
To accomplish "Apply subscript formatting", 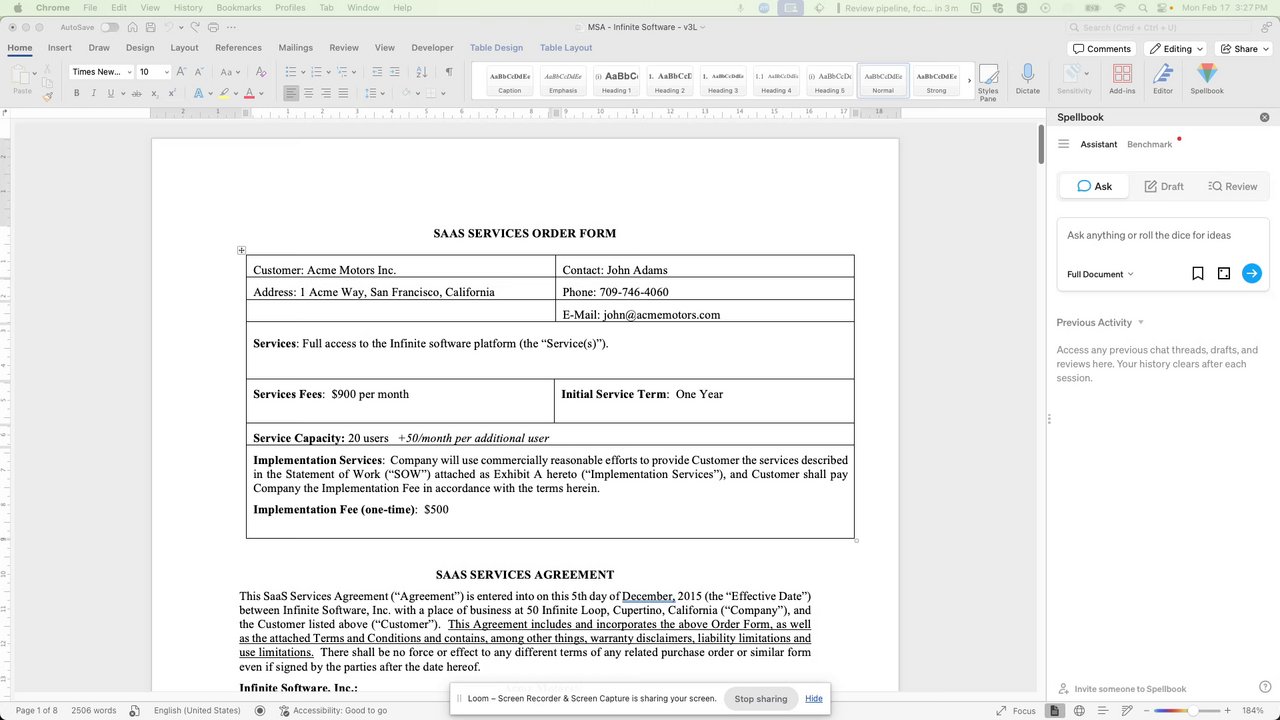I will [155, 93].
